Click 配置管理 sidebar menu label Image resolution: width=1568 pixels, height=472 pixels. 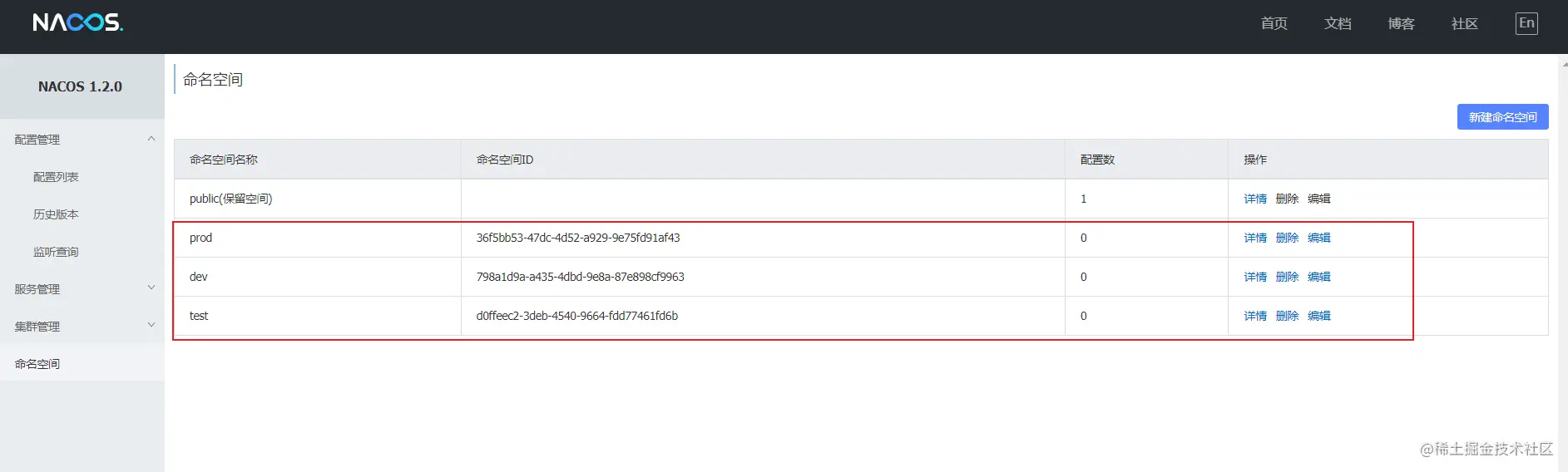click(x=37, y=140)
